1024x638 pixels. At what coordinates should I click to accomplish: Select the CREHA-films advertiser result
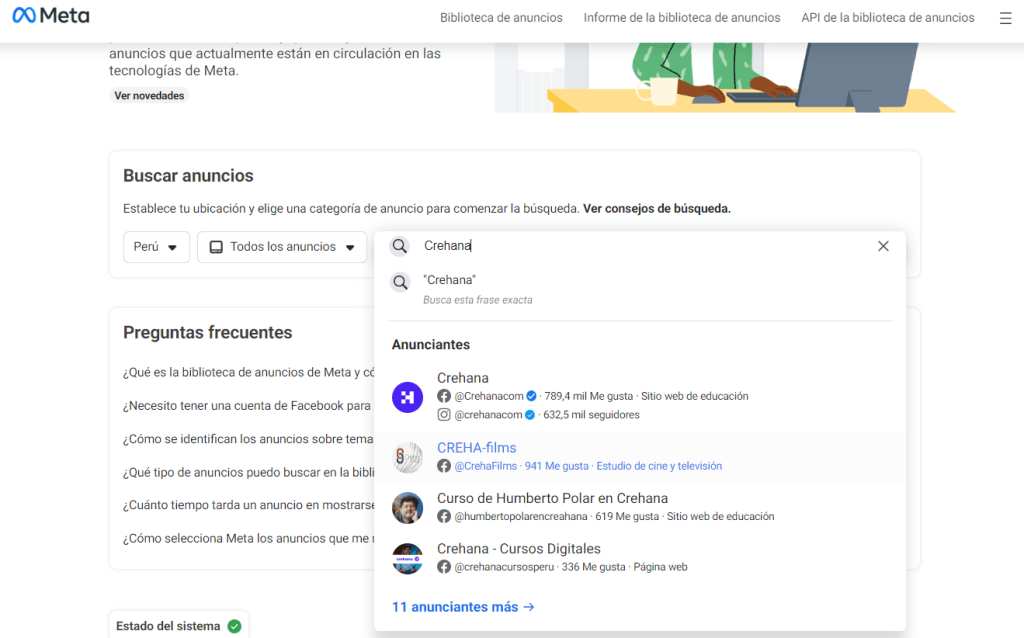tap(640, 457)
